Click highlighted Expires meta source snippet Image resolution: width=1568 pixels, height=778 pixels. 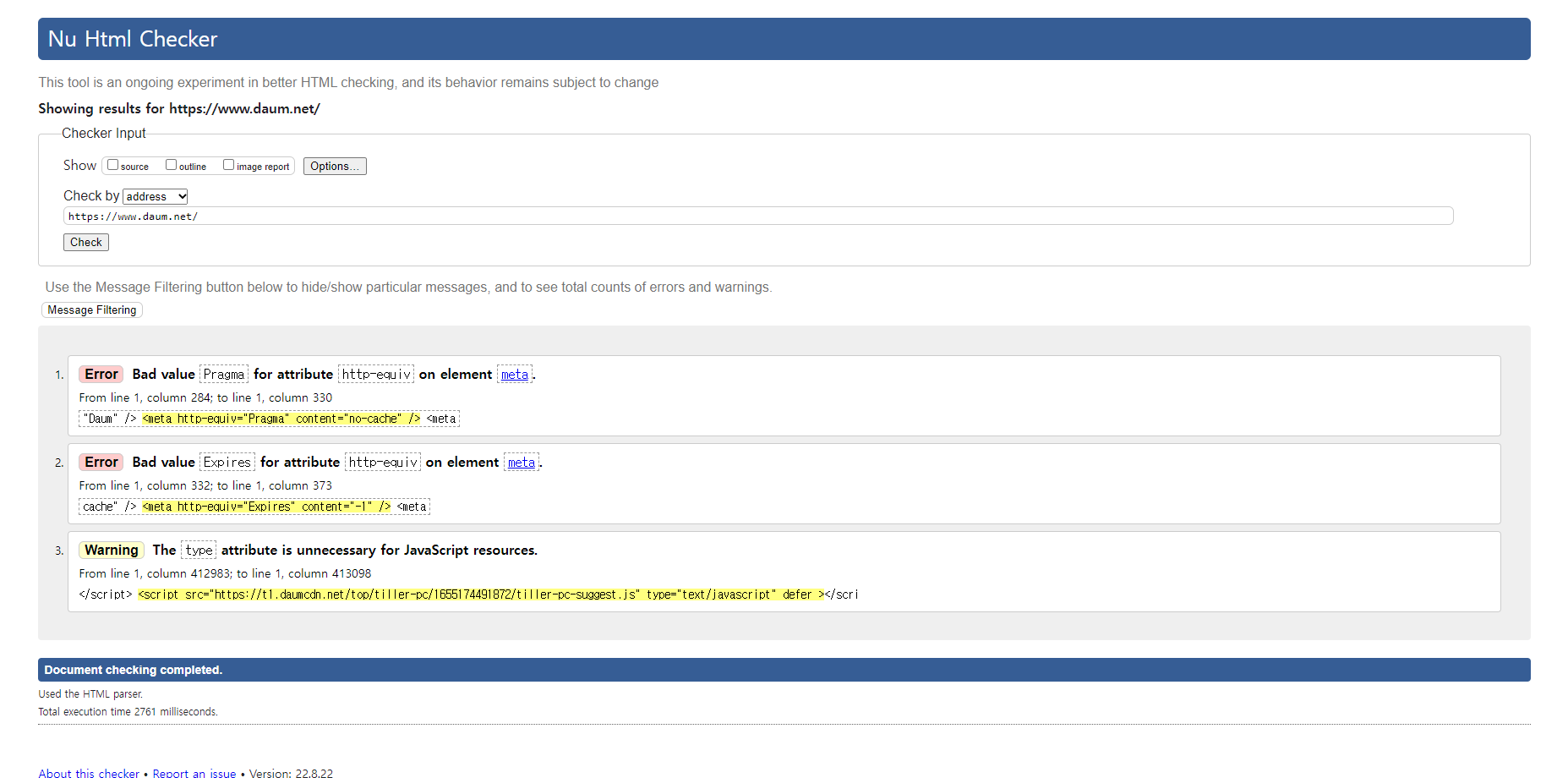267,507
